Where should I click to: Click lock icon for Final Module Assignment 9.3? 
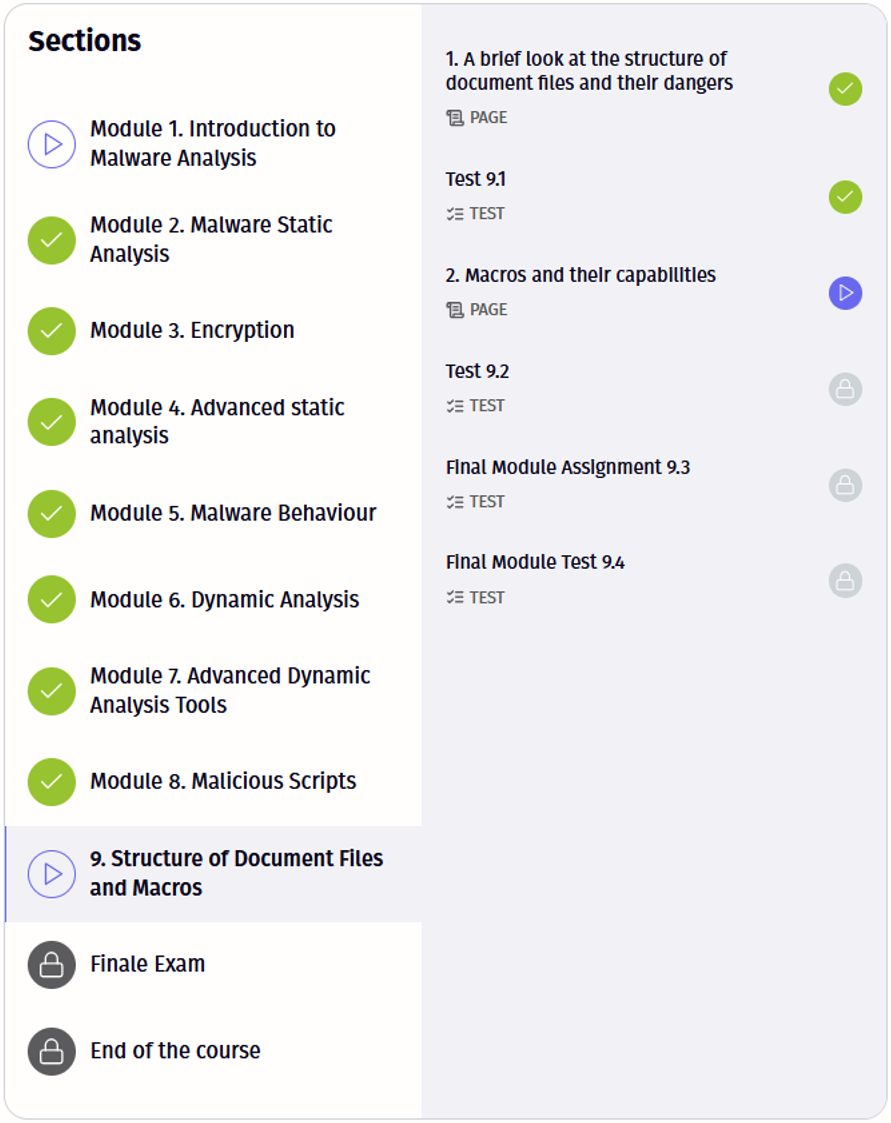point(845,485)
